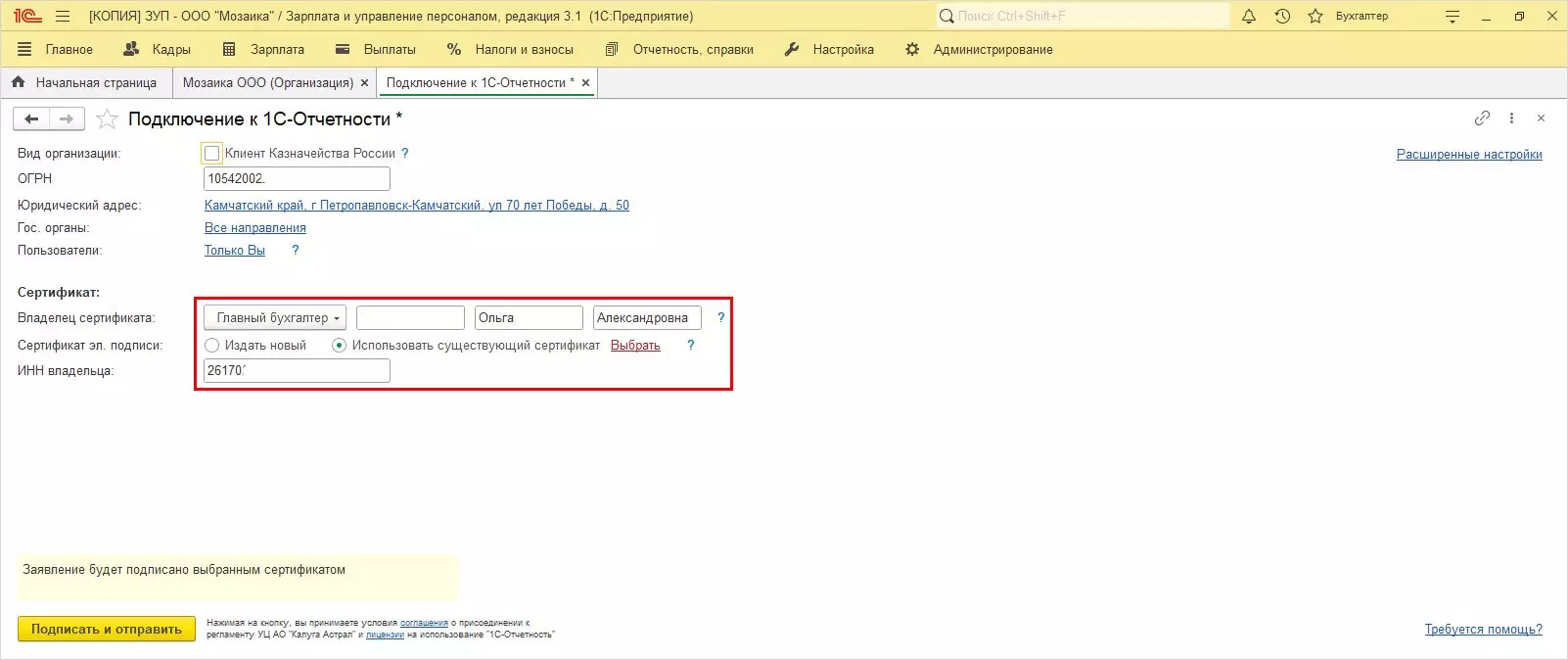
Task: Open notifications bell icon
Action: (1249, 16)
